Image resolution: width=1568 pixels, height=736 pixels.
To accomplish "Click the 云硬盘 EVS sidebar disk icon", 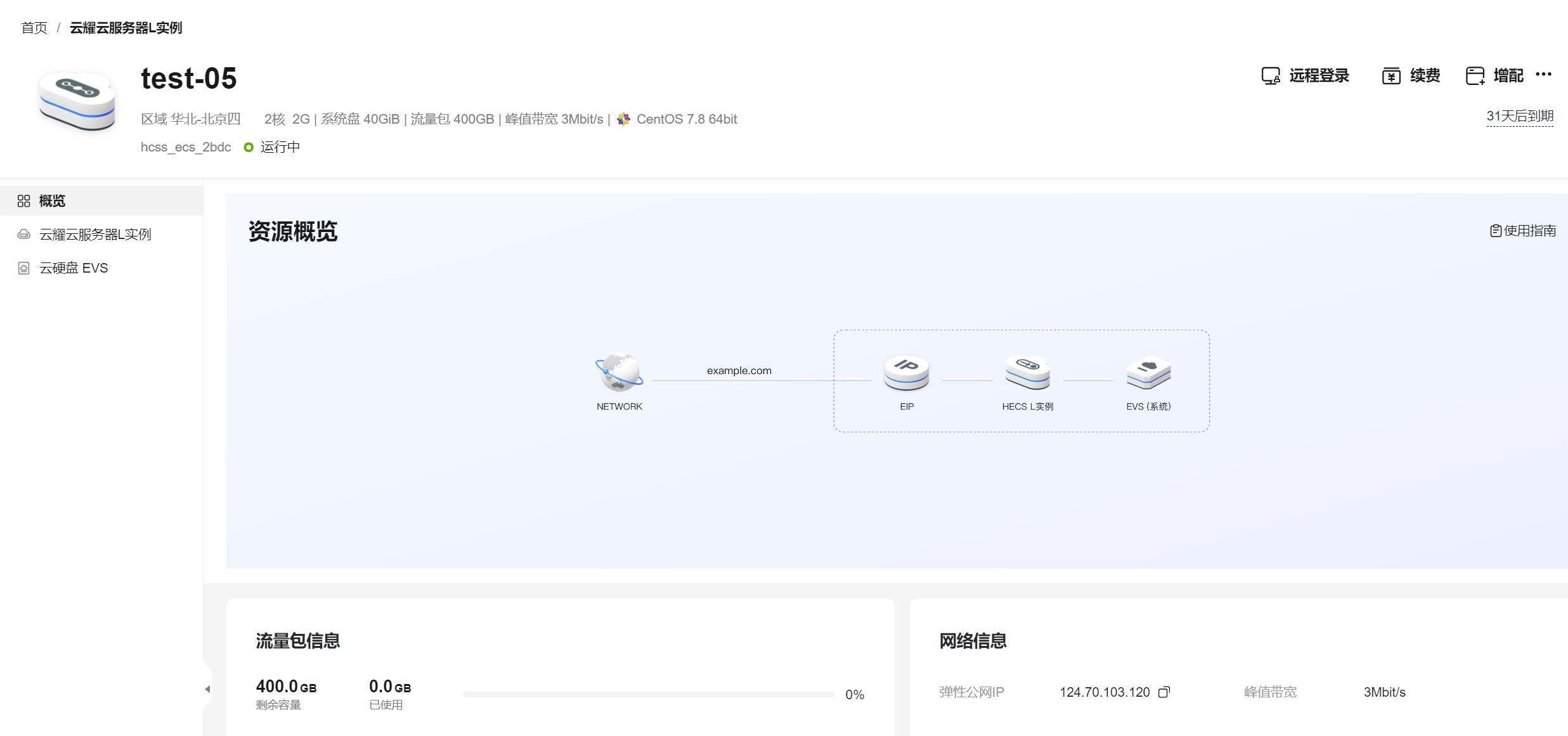I will pos(24,268).
